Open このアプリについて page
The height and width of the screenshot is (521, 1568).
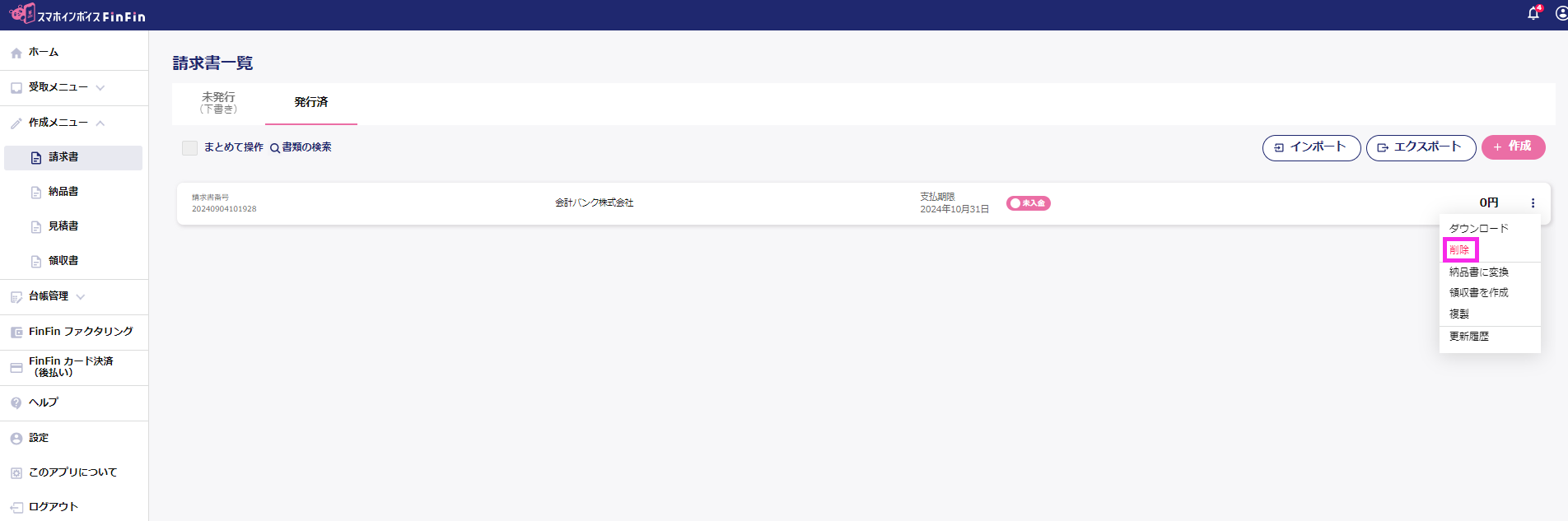pos(74,472)
